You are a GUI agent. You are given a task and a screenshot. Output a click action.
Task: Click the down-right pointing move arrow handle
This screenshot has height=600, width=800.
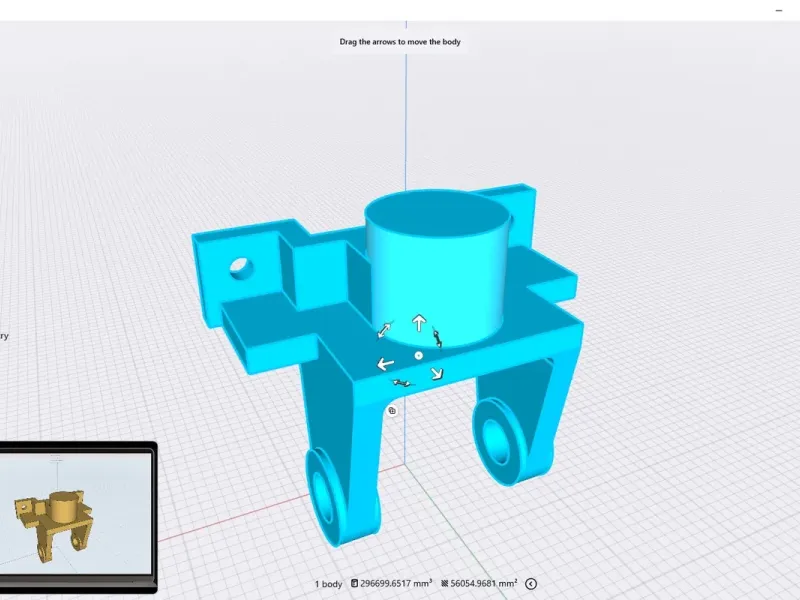tap(437, 373)
